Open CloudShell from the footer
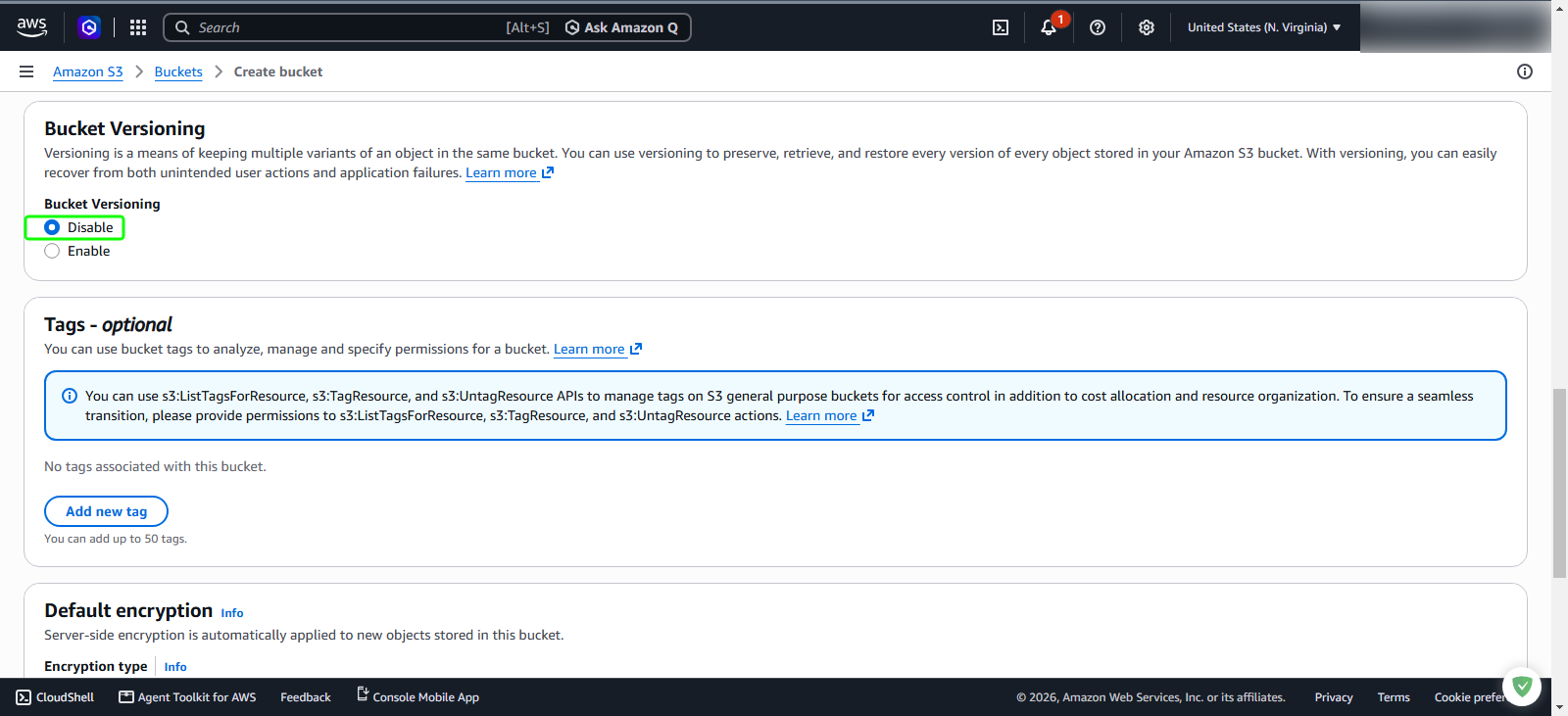 (55, 697)
